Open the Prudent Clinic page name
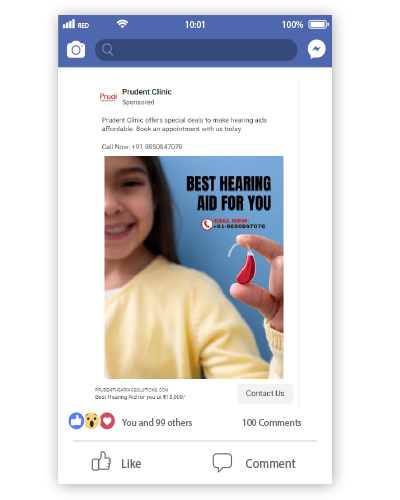The height and width of the screenshot is (500, 400). 147,92
